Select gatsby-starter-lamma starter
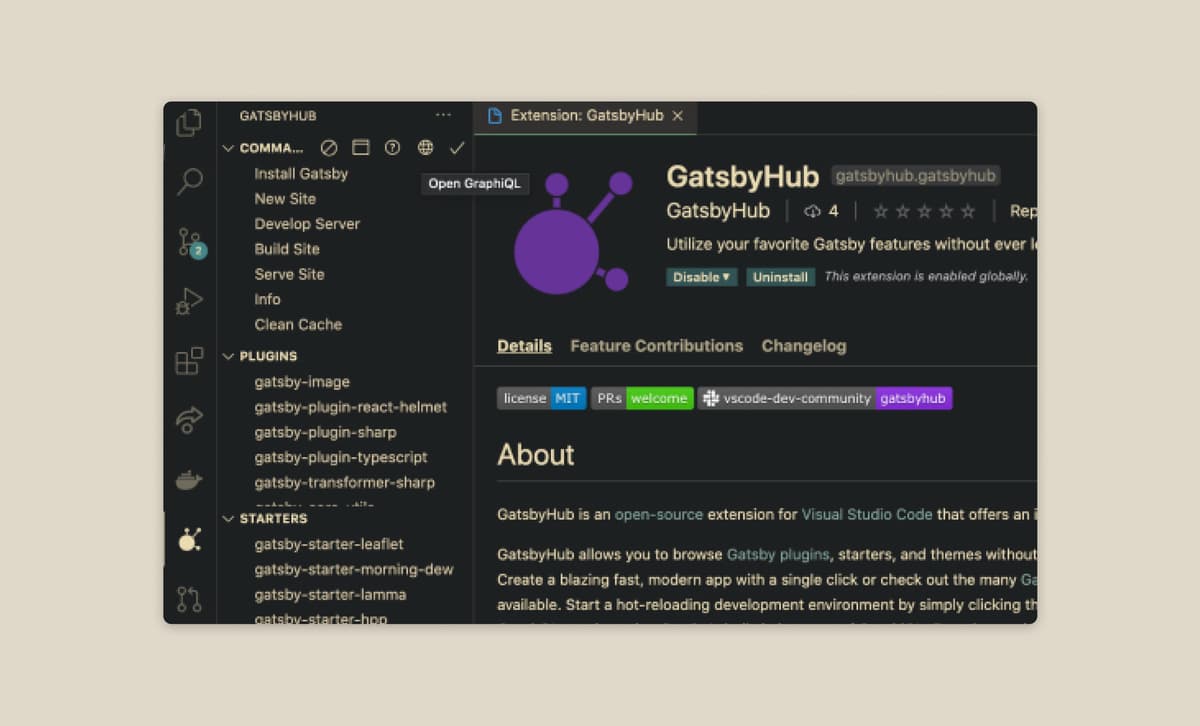The width and height of the screenshot is (1200, 726). (x=330, y=594)
